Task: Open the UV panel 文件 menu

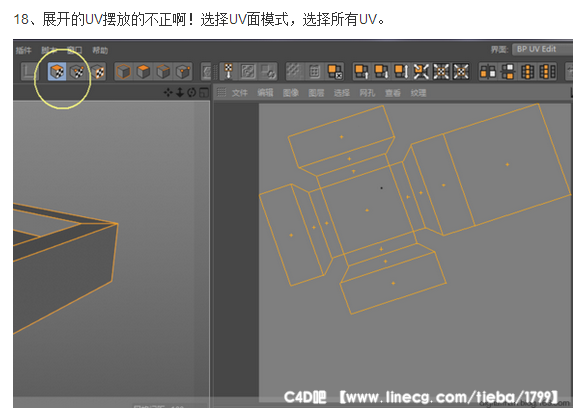Action: (239, 93)
